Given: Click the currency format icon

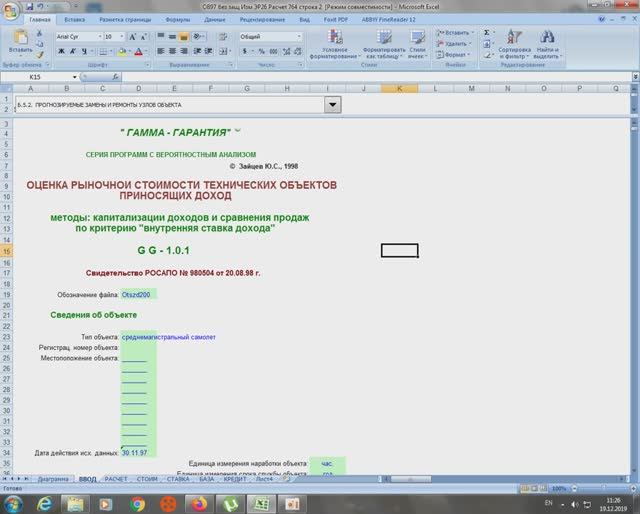Looking at the screenshot, I should coord(246,51).
